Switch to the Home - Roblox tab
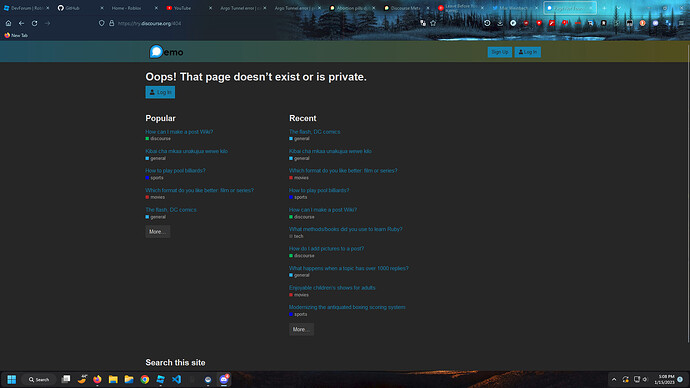Viewport: 690px width, 388px height. [x=135, y=8]
